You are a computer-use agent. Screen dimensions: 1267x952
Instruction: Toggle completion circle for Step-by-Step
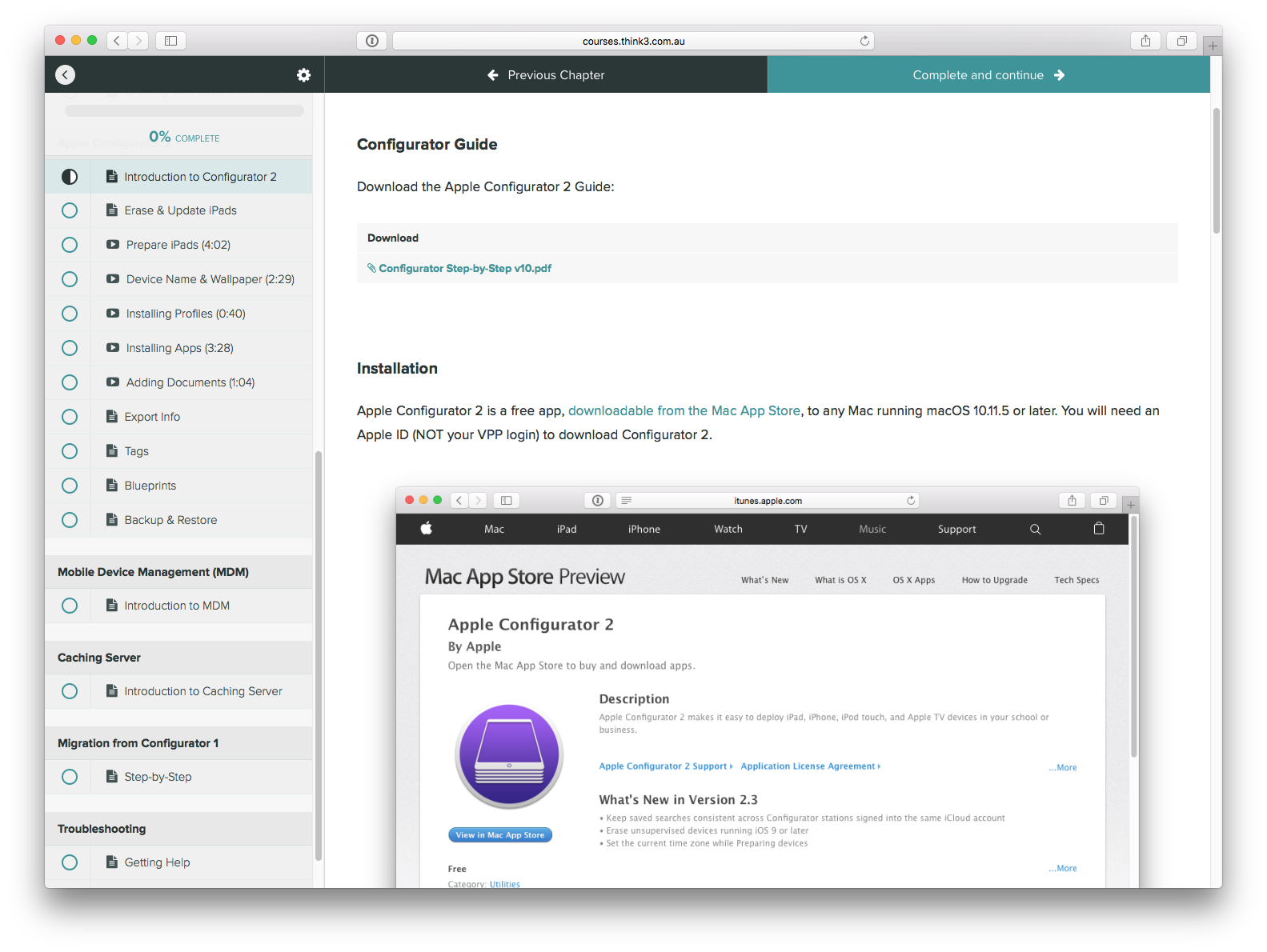point(70,777)
